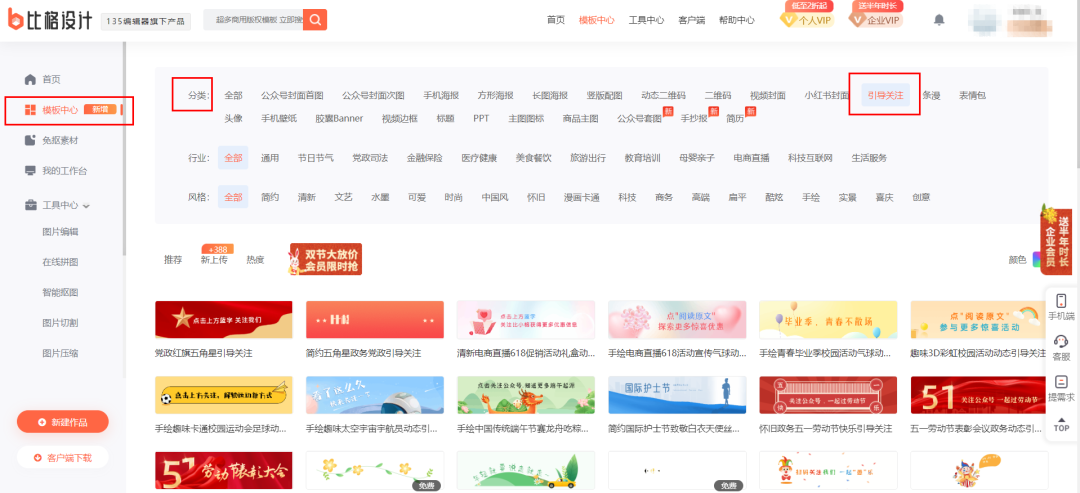Select 小红书封面 category

click(827, 96)
